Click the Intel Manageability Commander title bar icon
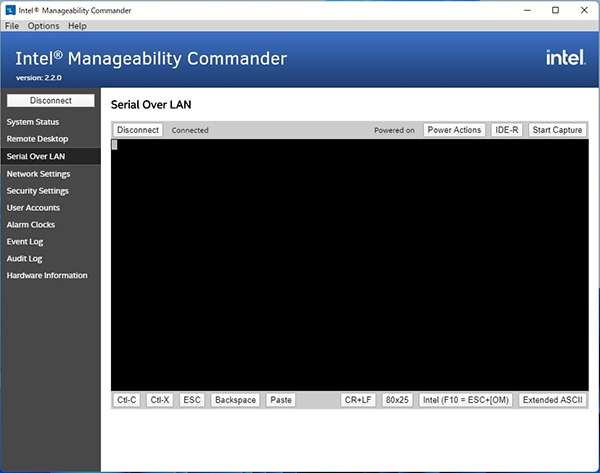The width and height of the screenshot is (600, 473). pos(10,10)
